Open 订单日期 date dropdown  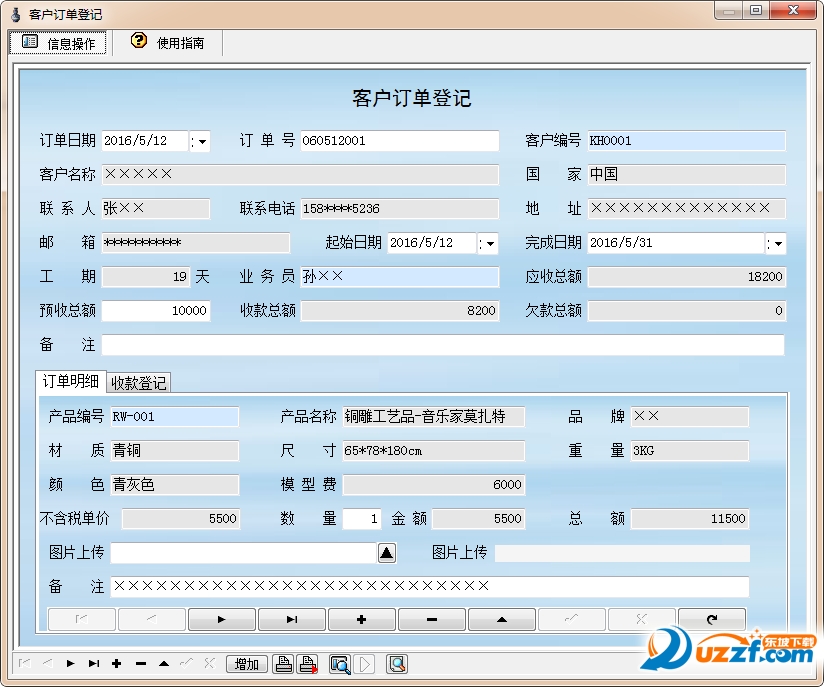point(200,141)
